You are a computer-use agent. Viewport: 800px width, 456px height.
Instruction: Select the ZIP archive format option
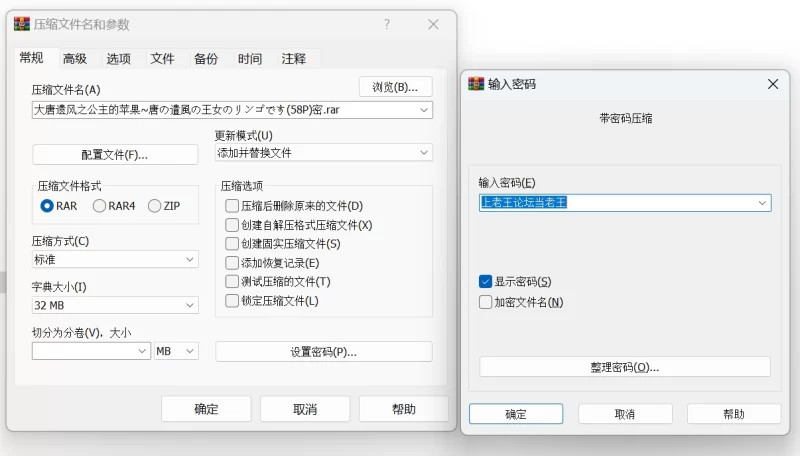click(x=155, y=206)
